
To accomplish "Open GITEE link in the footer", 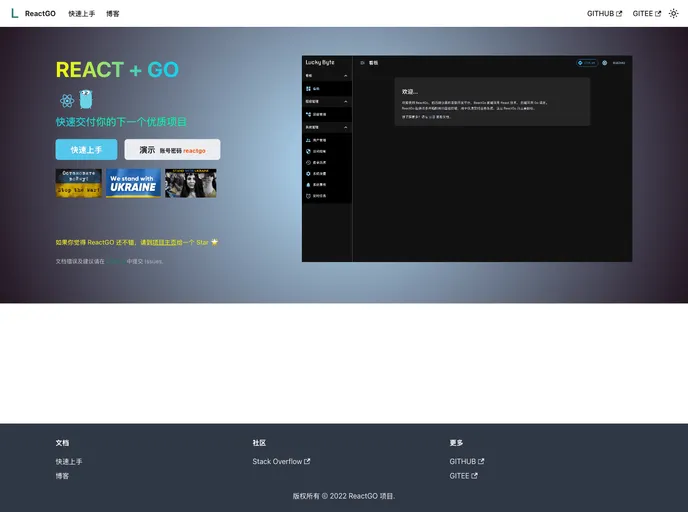I will 463,476.
